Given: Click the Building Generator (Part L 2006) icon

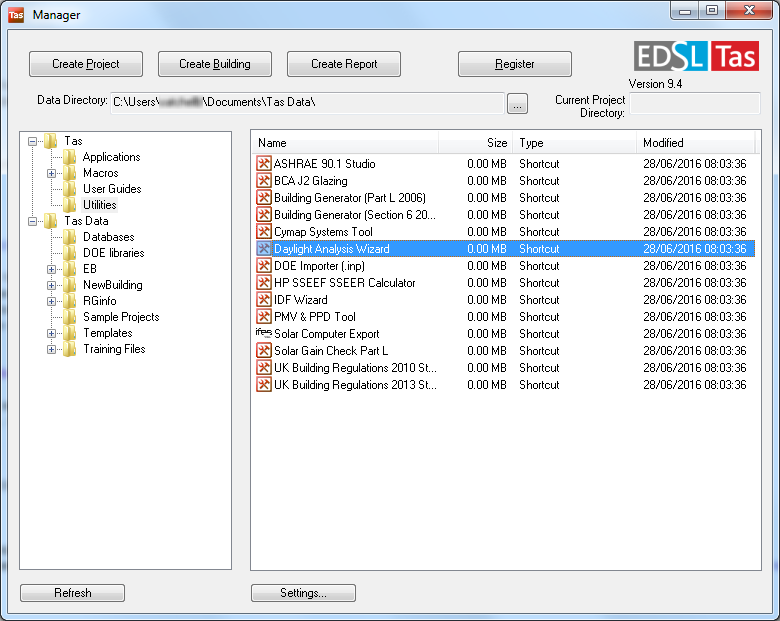Looking at the screenshot, I should (264, 198).
